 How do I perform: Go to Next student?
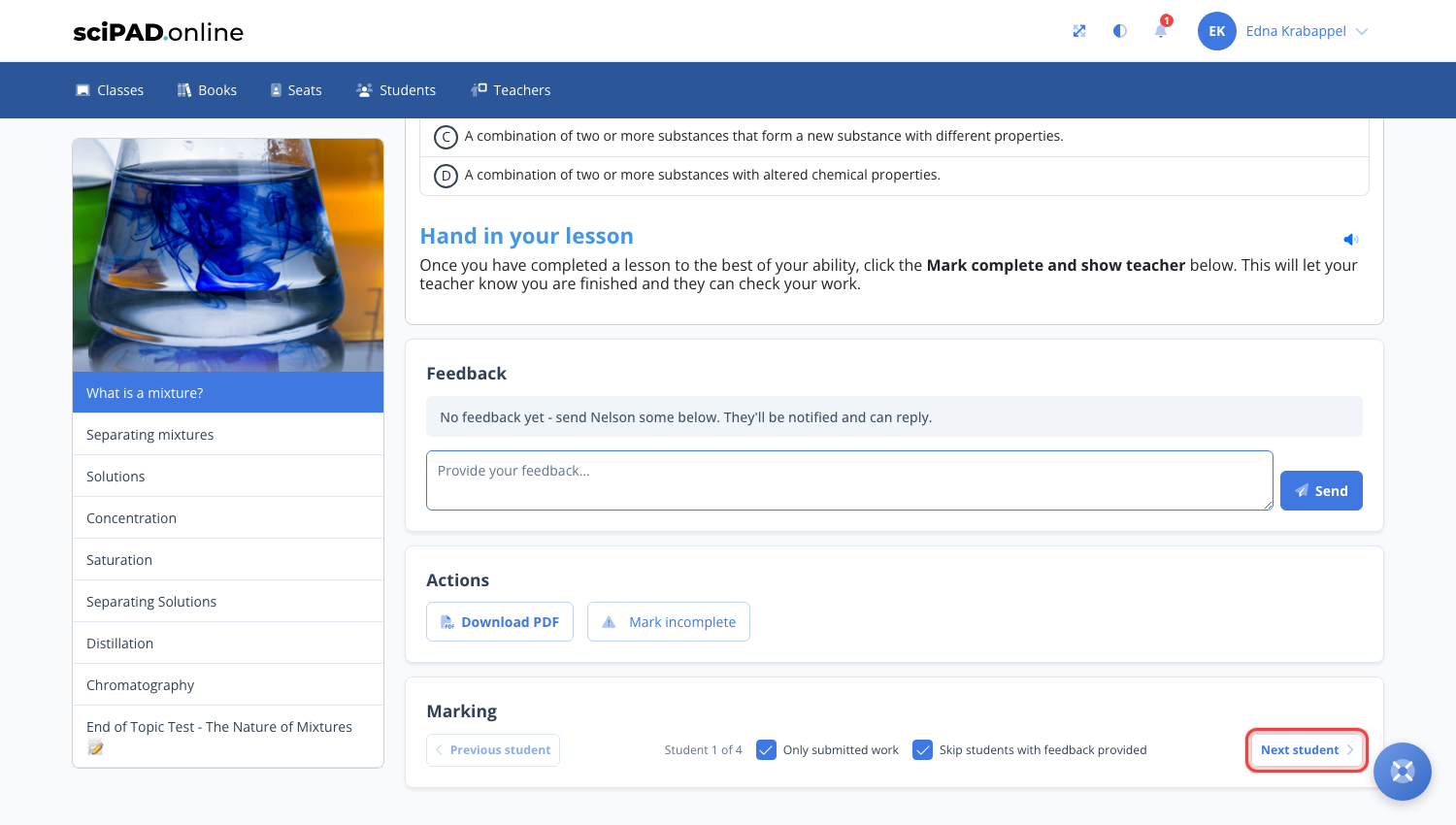click(1307, 750)
